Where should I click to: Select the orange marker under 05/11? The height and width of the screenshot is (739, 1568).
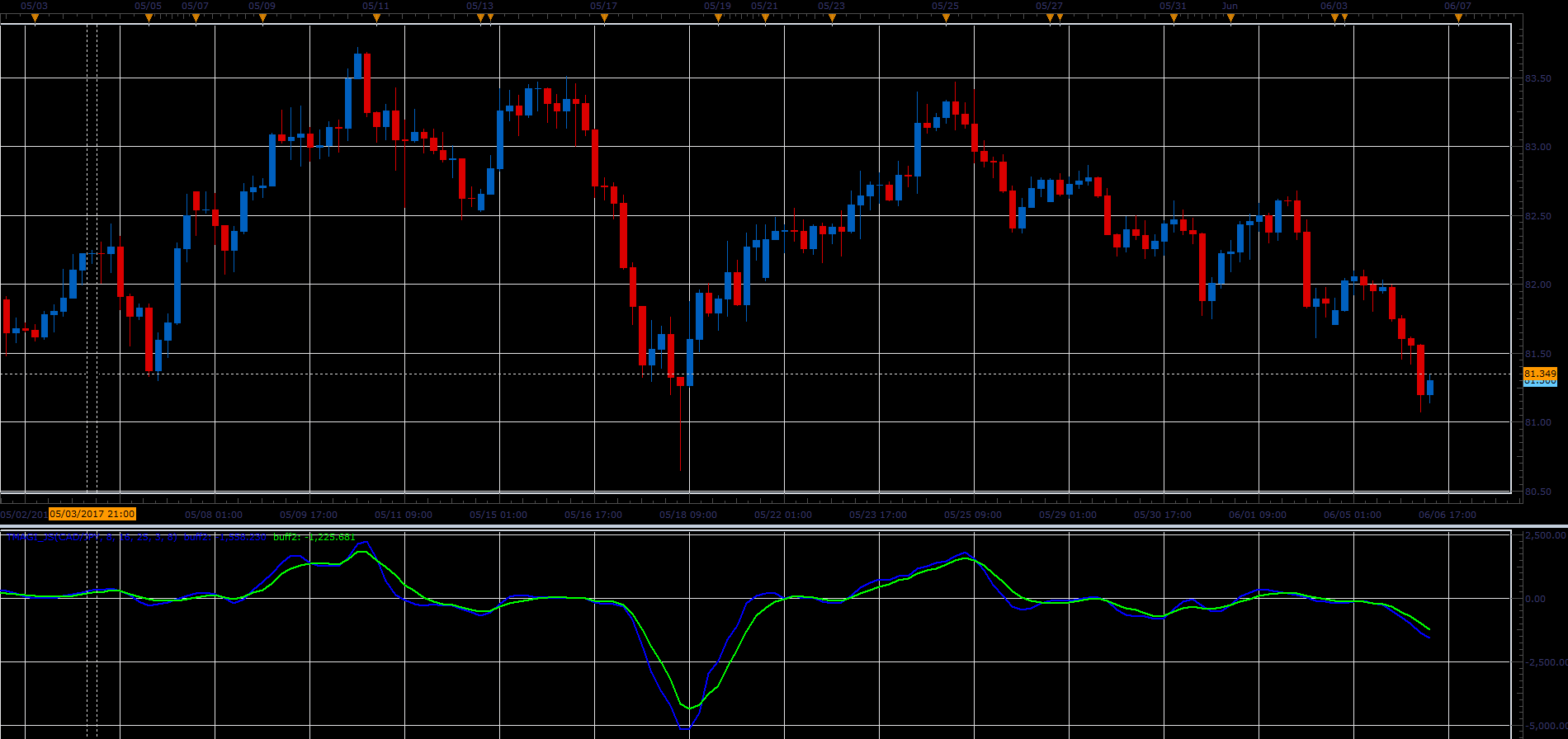point(376,18)
